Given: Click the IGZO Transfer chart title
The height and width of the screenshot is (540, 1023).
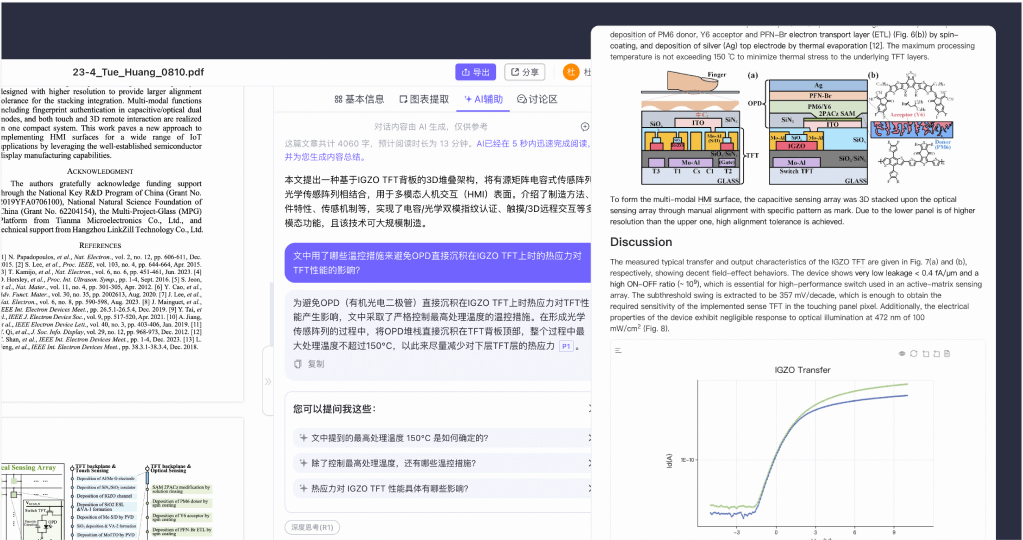Looking at the screenshot, I should pyautogui.click(x=802, y=370).
